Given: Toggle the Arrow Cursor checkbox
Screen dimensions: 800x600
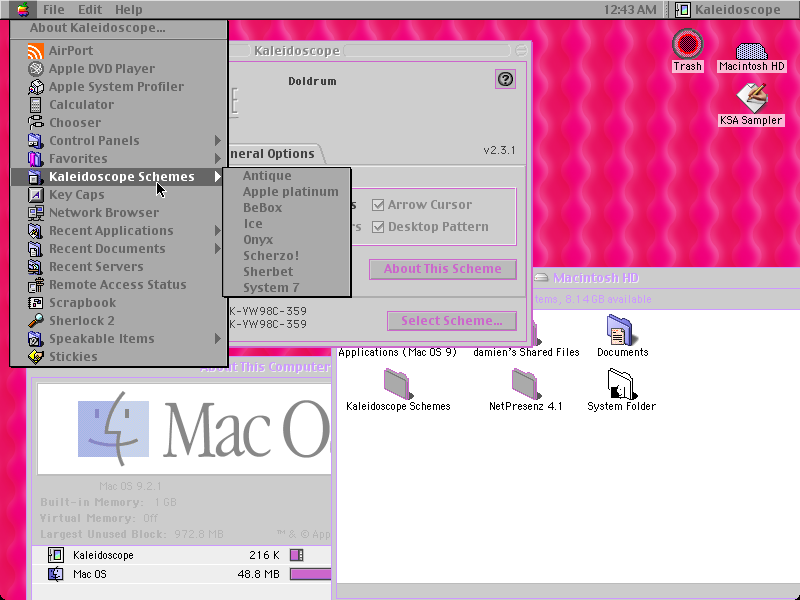Looking at the screenshot, I should (378, 205).
